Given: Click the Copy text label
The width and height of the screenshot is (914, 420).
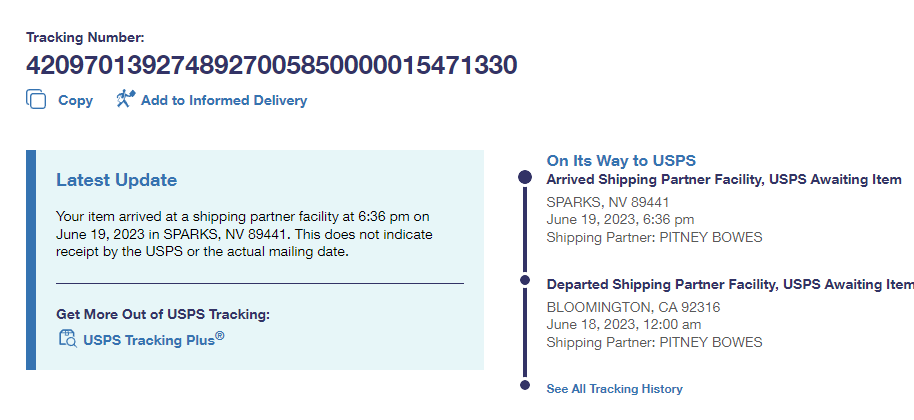Looking at the screenshot, I should (75, 100).
